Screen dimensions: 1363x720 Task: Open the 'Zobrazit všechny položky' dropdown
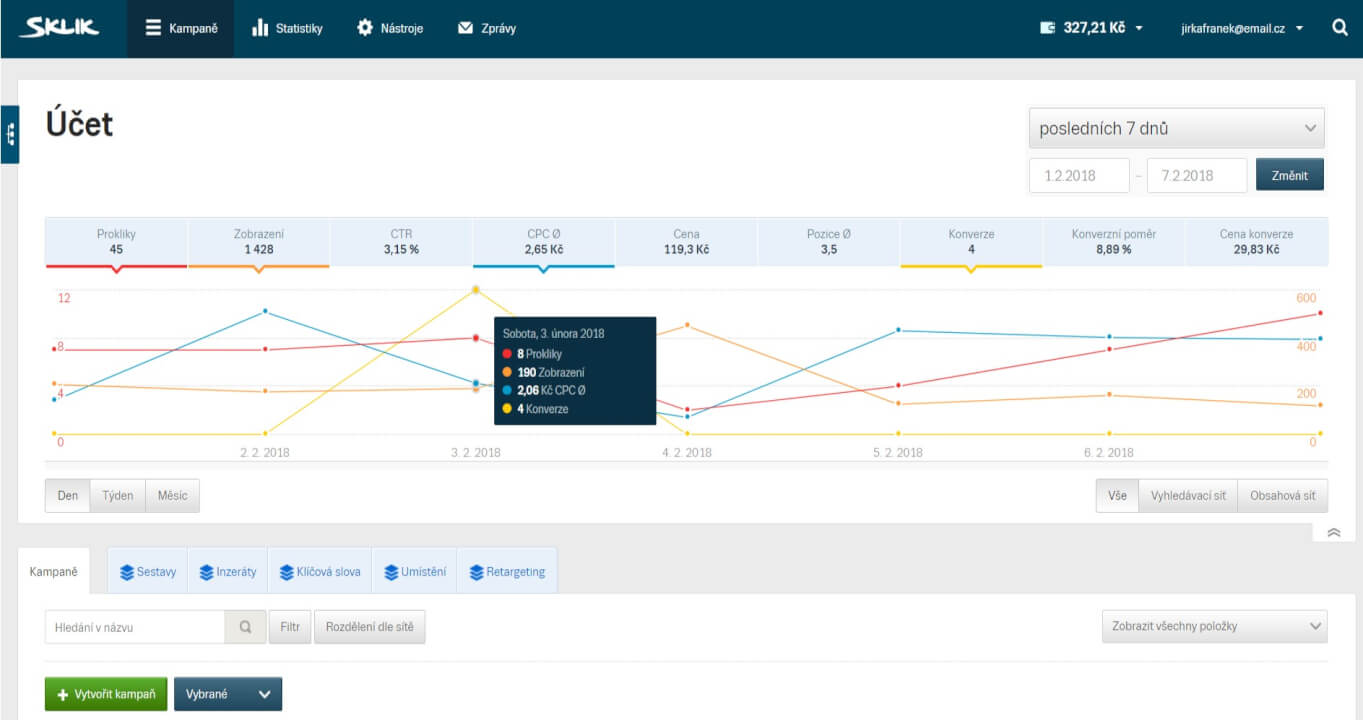pos(1214,627)
